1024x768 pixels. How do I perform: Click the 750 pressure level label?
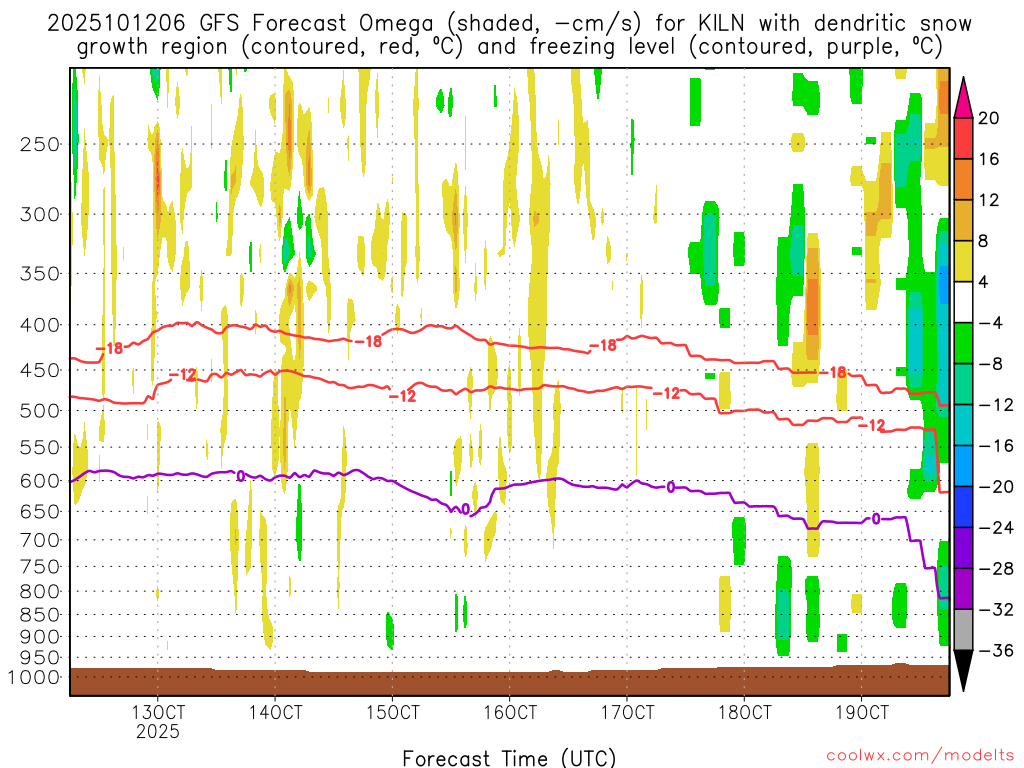[40, 567]
